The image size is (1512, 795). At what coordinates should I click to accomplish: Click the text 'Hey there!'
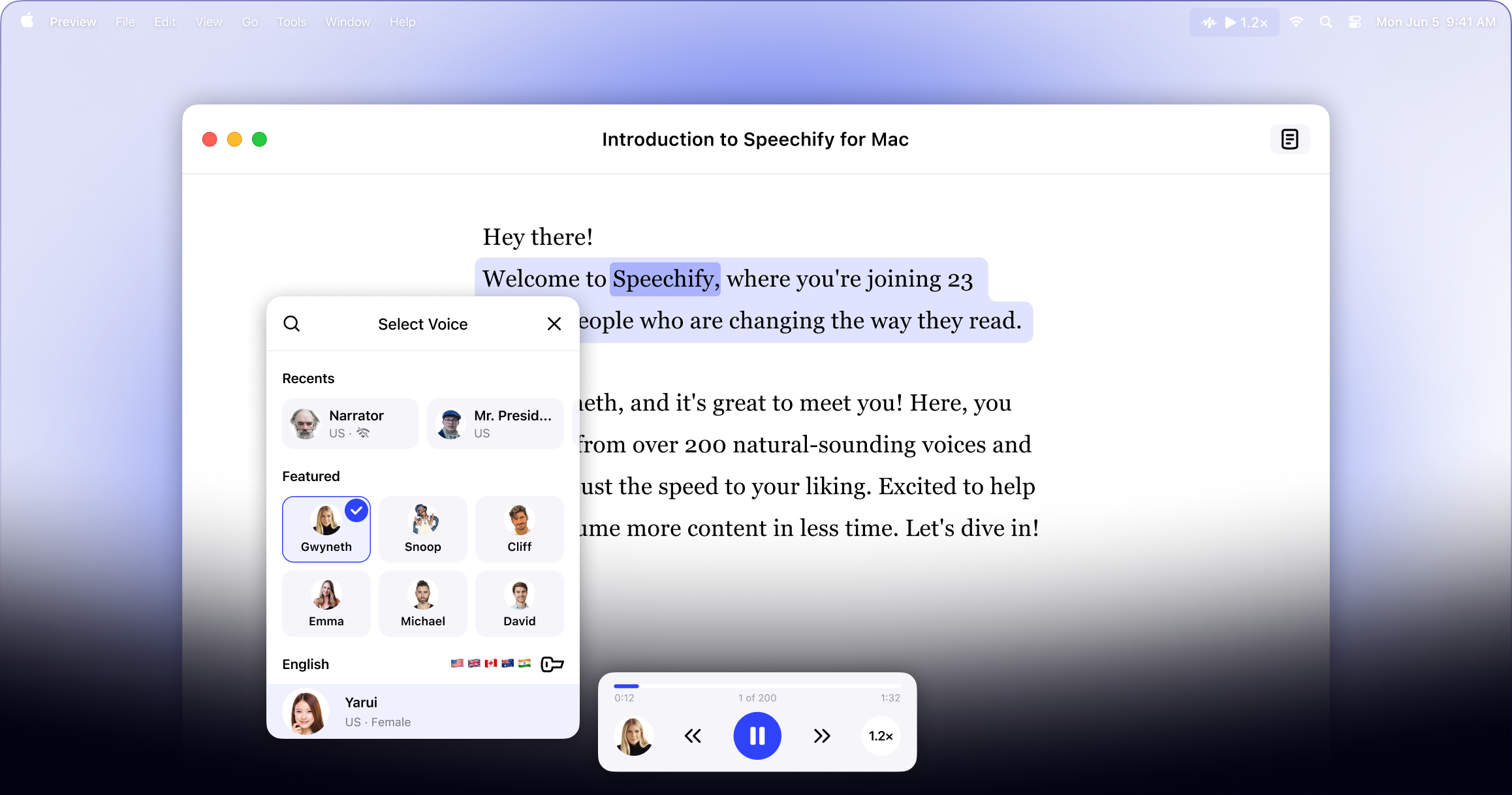(538, 237)
